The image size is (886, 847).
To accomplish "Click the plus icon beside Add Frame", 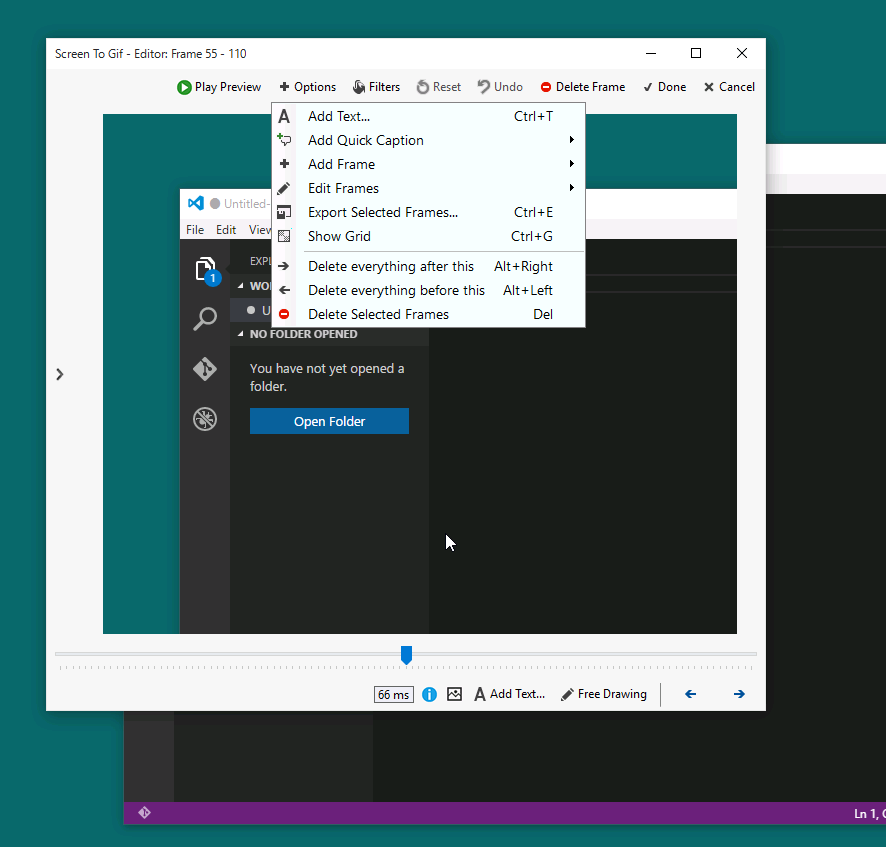I will 284,164.
